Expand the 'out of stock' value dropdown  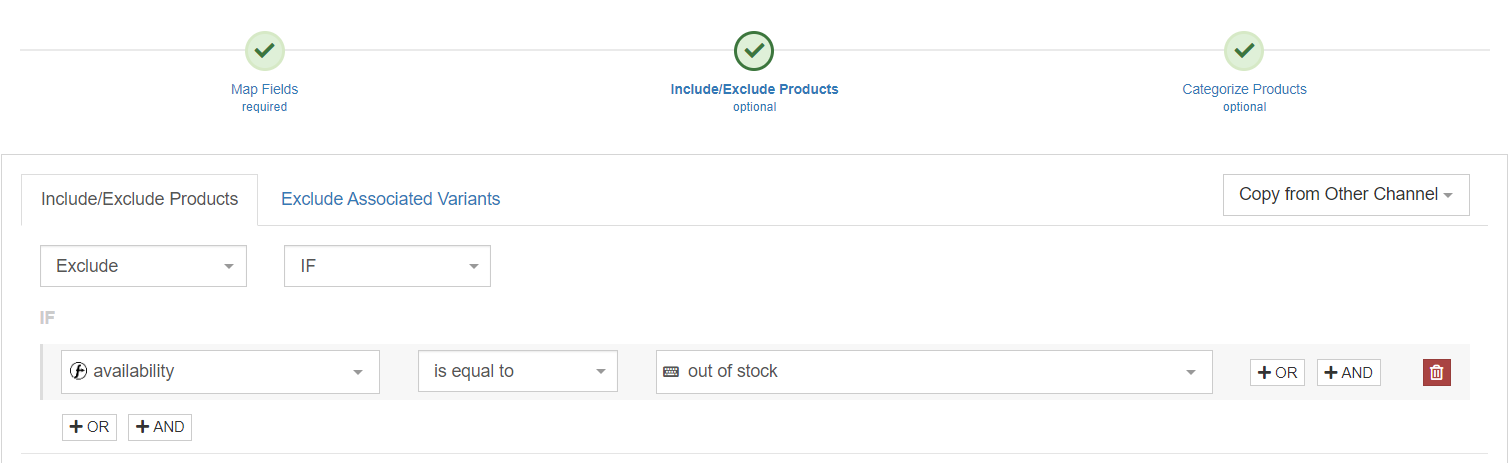(934, 371)
